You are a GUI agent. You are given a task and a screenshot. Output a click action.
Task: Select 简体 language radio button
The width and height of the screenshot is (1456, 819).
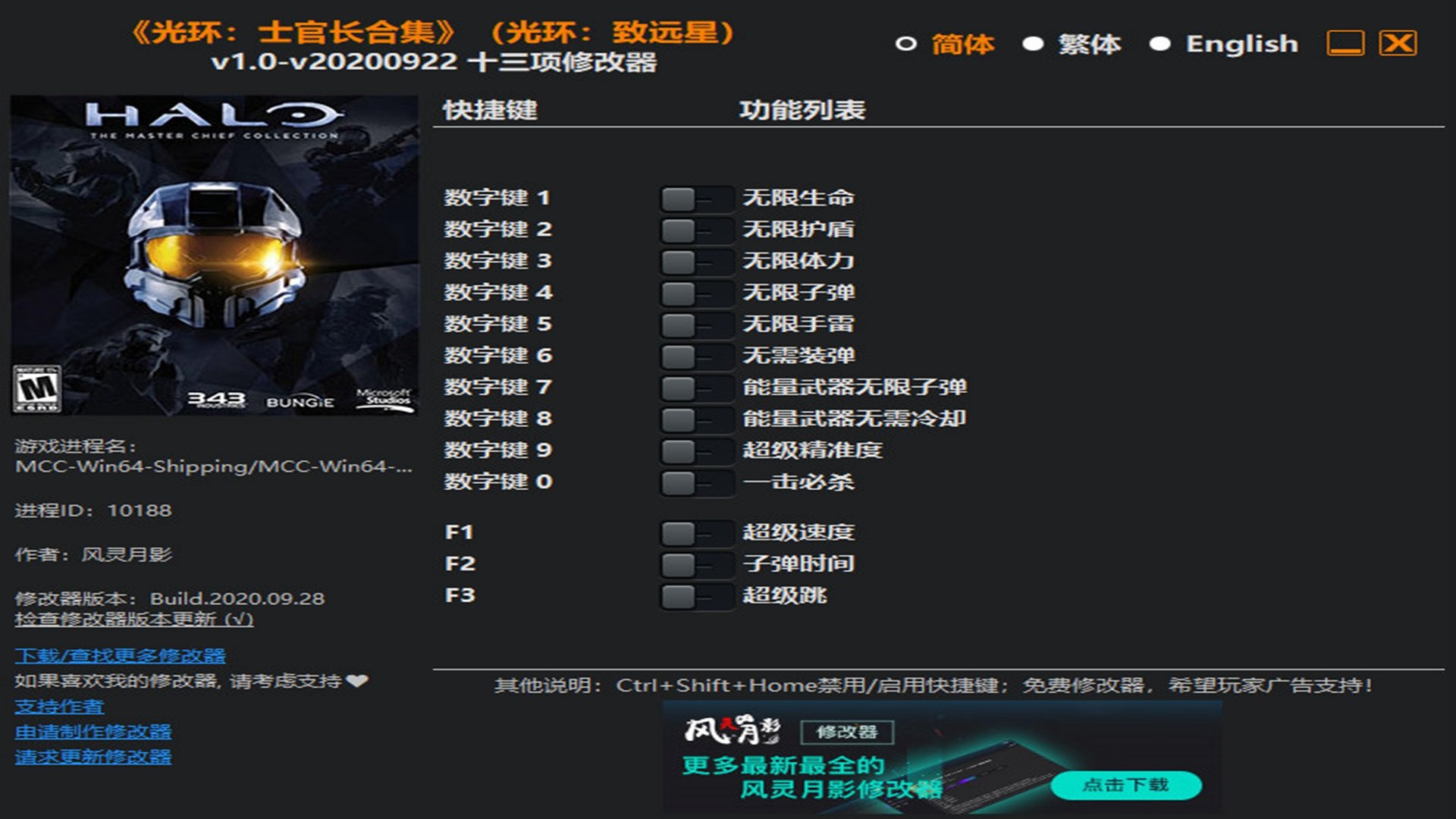tap(905, 44)
